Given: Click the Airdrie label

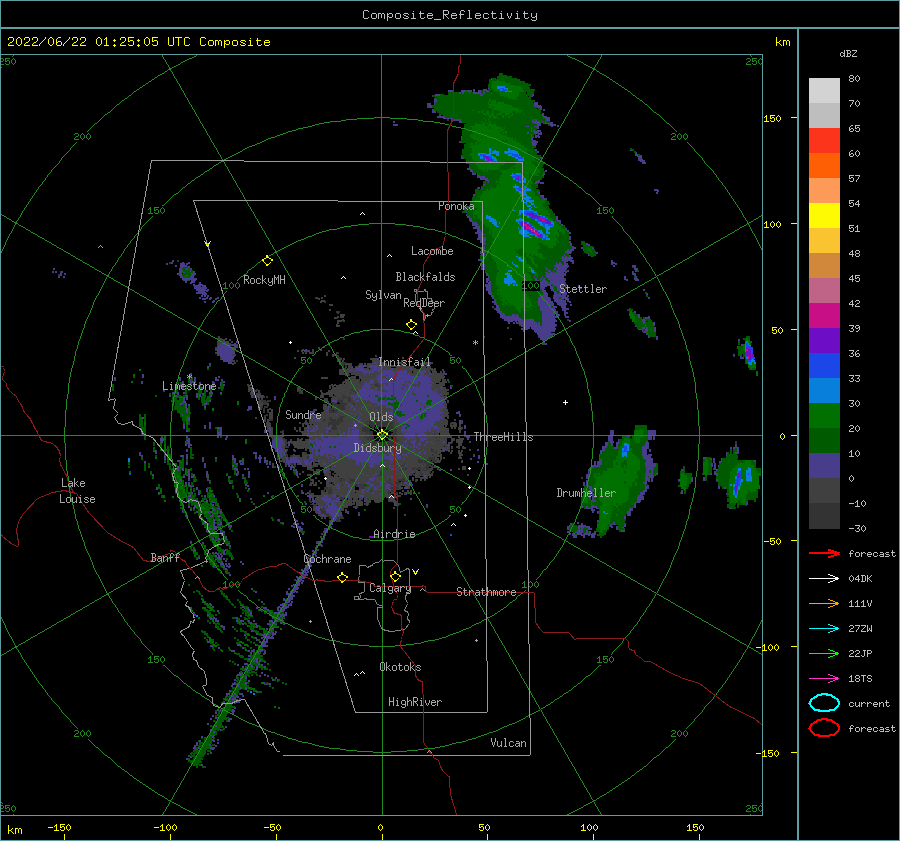Looking at the screenshot, I should pos(394,534).
